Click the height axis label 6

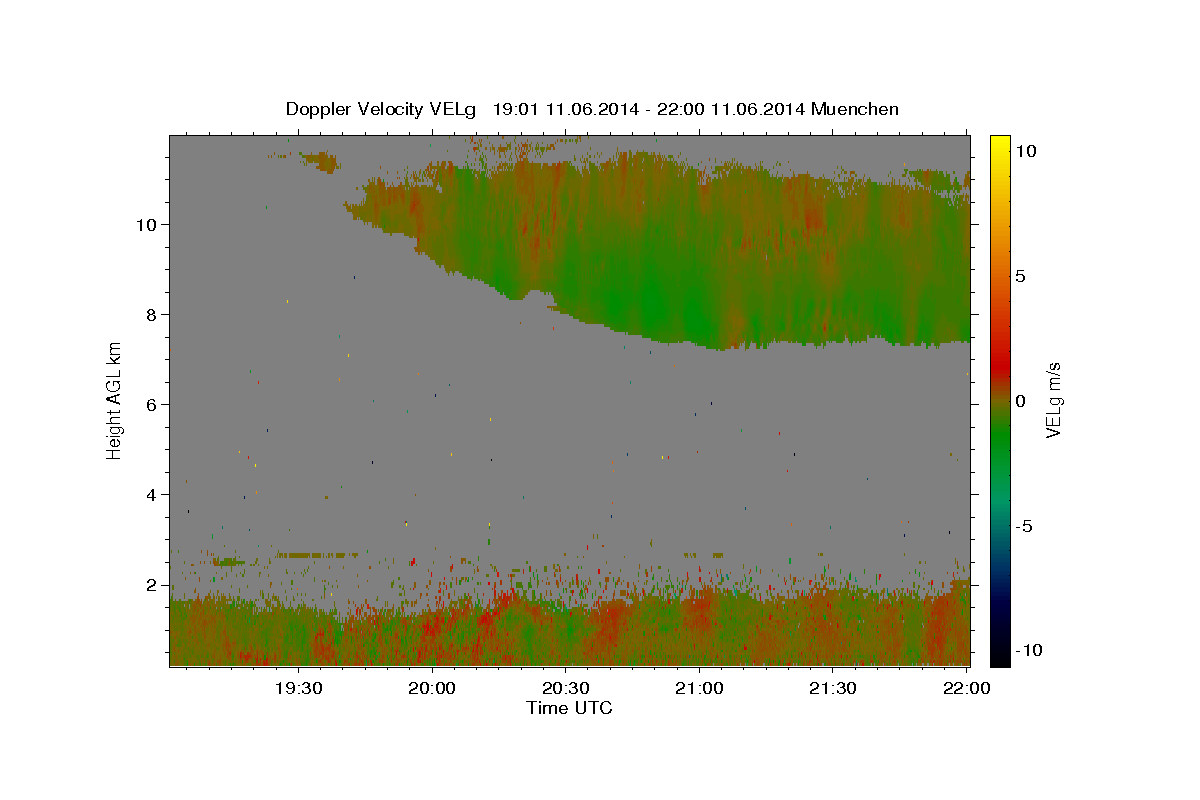pyautogui.click(x=154, y=404)
